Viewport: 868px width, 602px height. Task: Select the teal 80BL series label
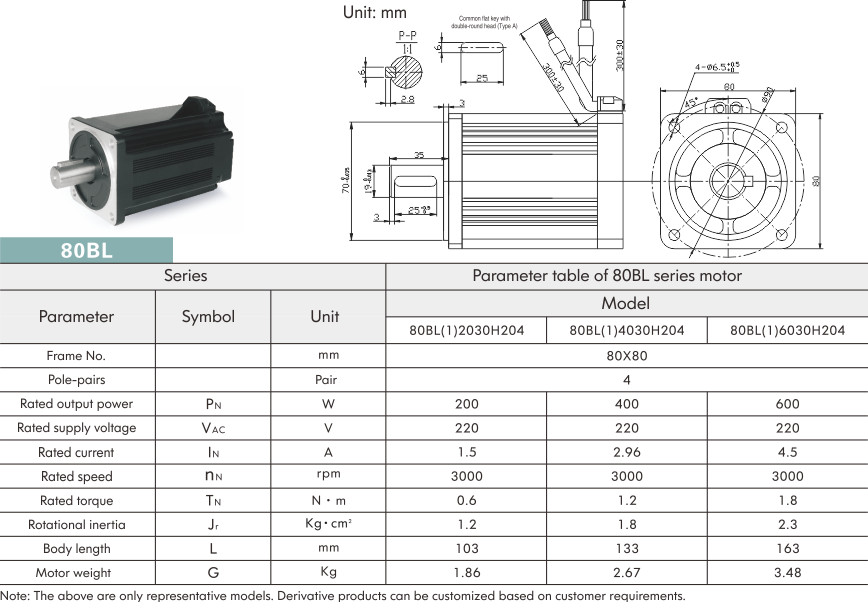[87, 250]
